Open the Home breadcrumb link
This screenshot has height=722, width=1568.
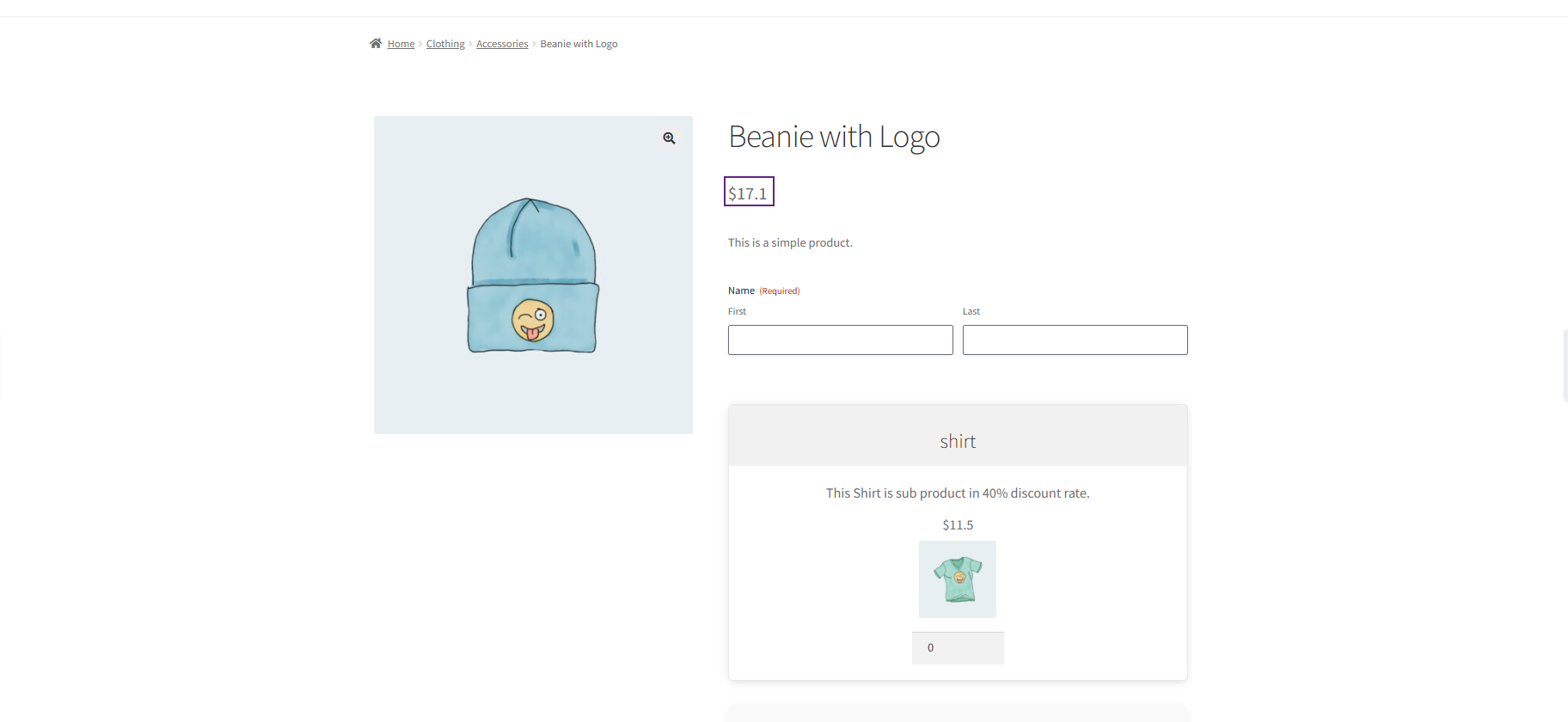[x=401, y=44]
